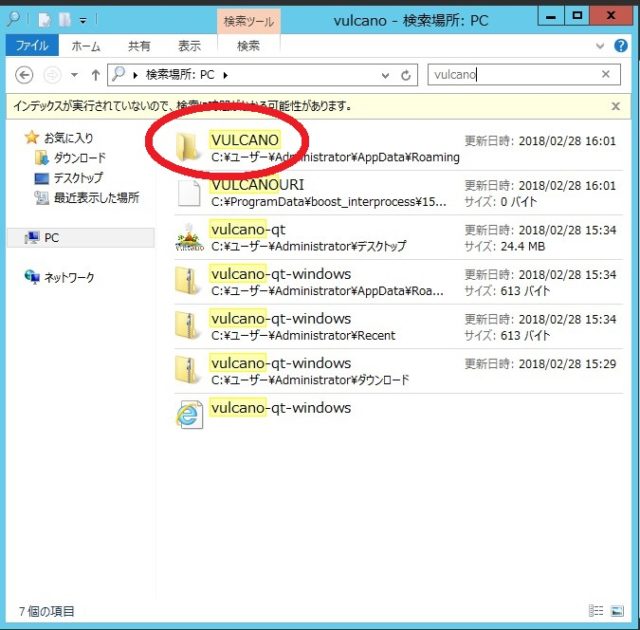
Task: Open Explorer help icon
Action: pos(621,46)
